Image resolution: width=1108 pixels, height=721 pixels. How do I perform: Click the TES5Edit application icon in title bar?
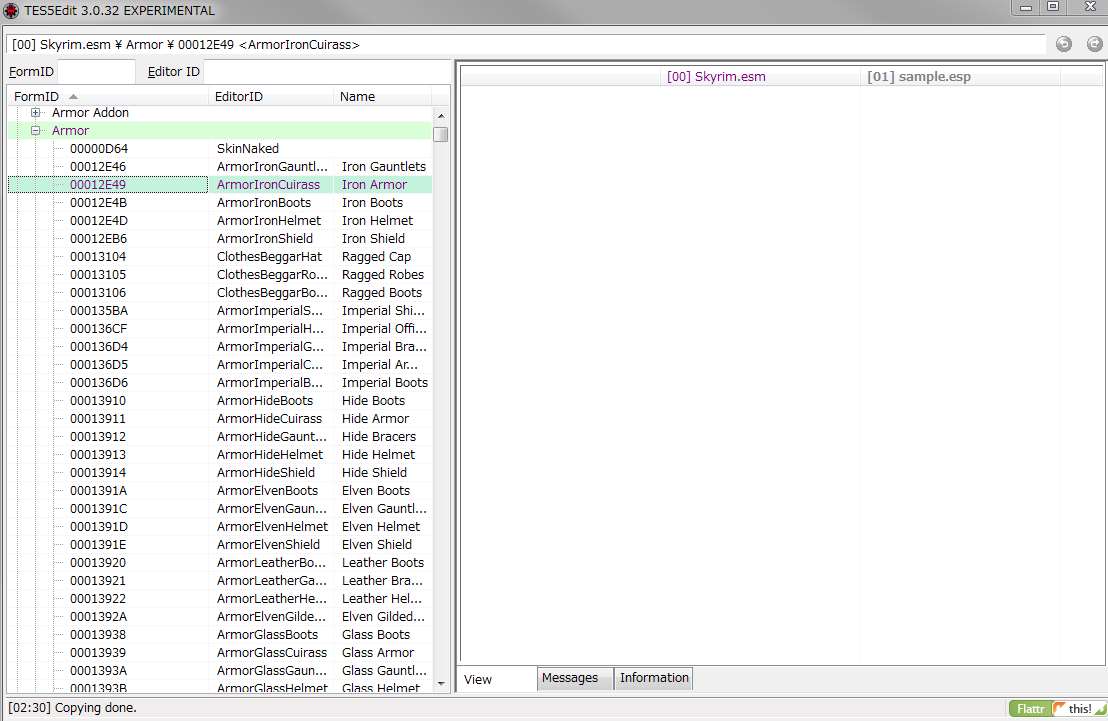tap(11, 11)
